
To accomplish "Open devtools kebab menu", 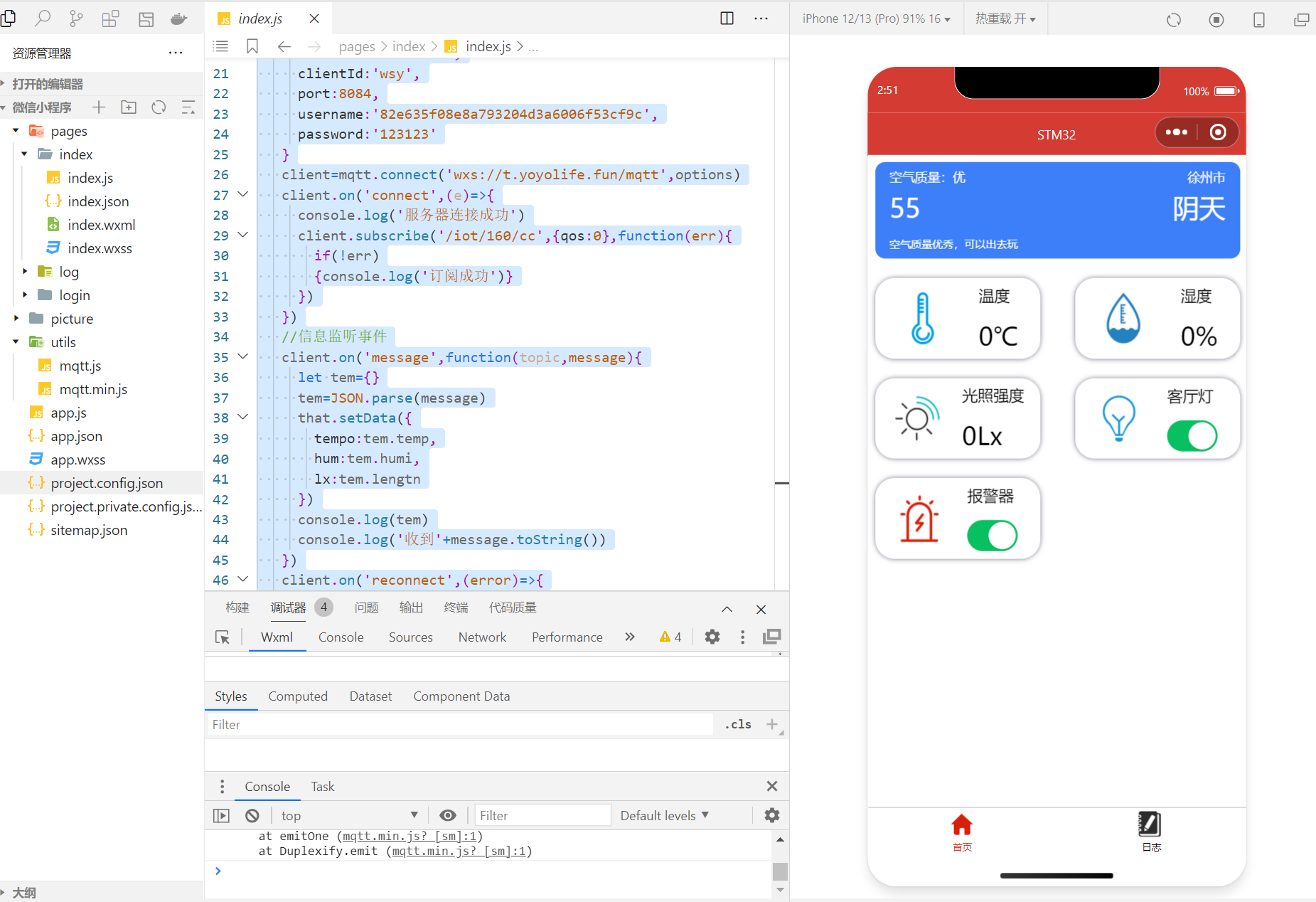I will pos(743,637).
